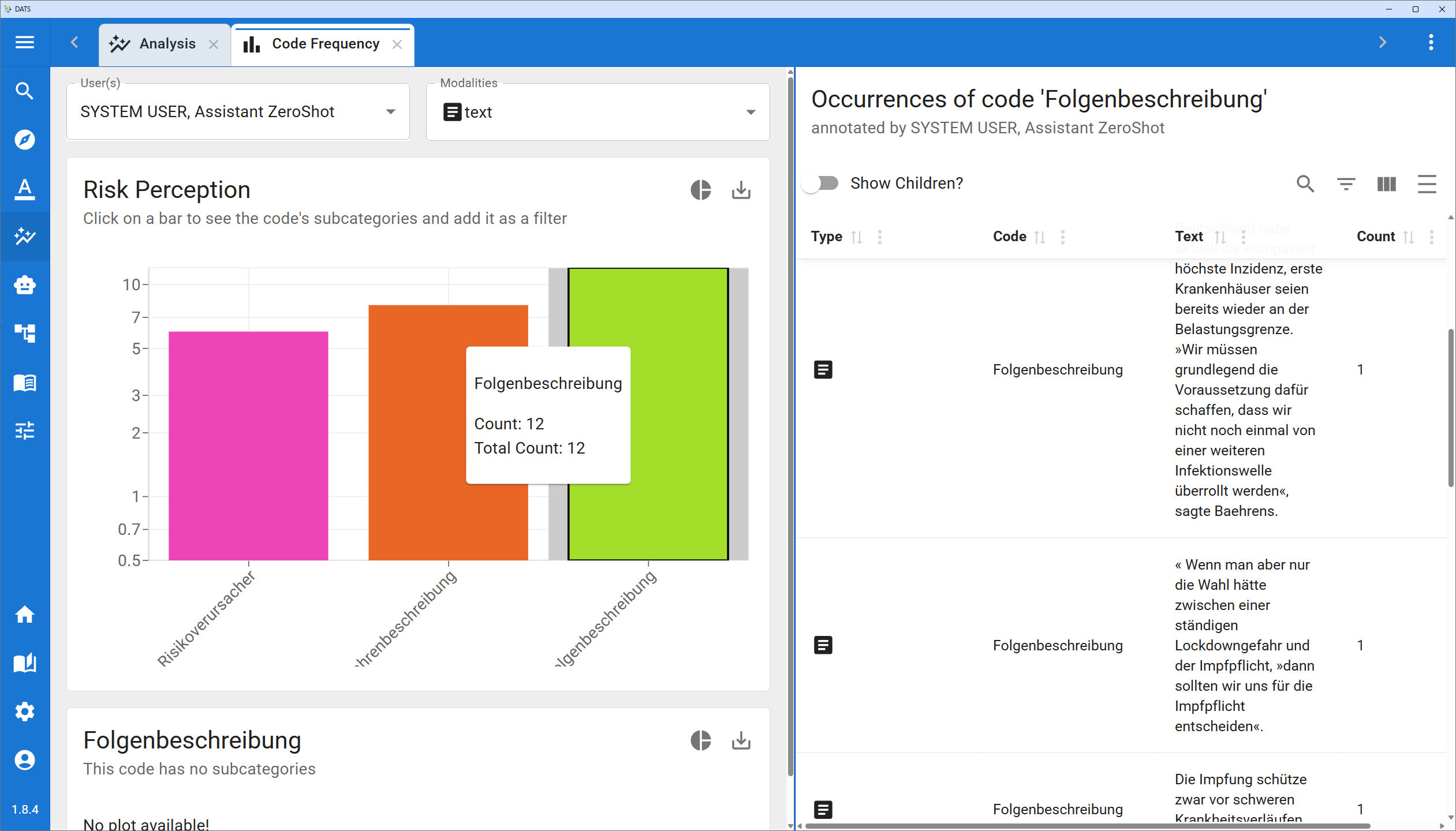Viewport: 1456px width, 831px height.
Task: Click the Risk Perception chart title
Action: click(x=167, y=190)
